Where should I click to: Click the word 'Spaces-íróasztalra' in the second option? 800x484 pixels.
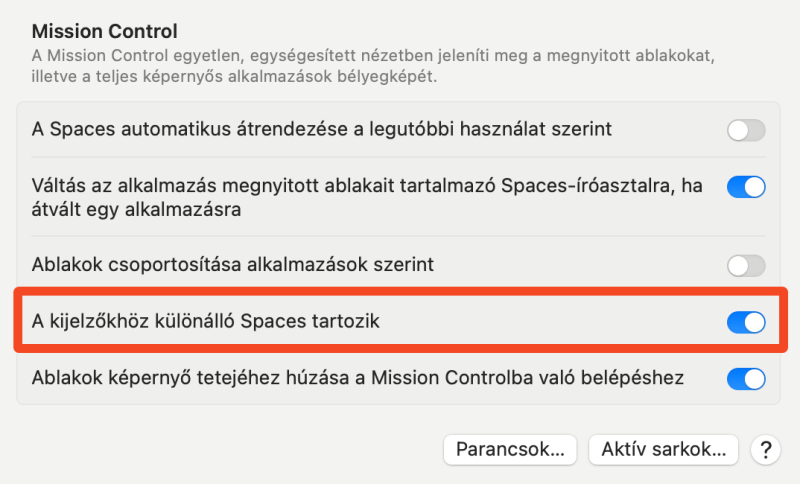pos(587,186)
